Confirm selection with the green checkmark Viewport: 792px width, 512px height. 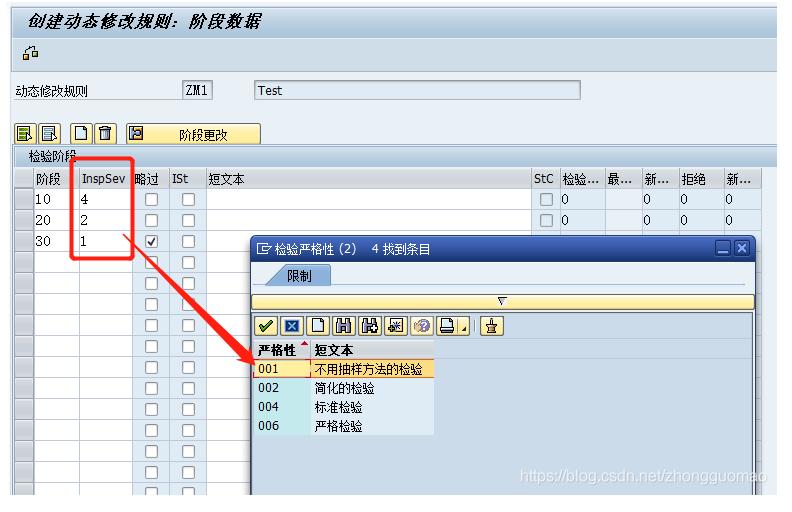click(266, 326)
